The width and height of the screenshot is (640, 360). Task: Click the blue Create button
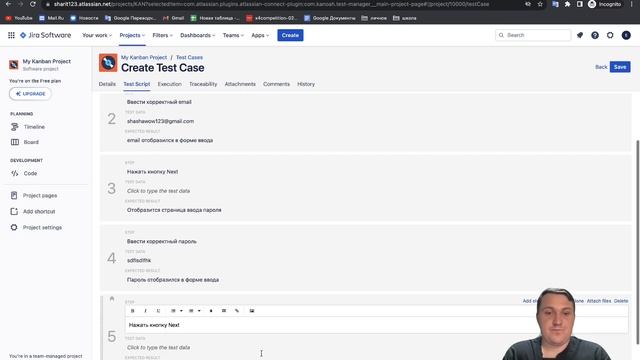tap(290, 36)
